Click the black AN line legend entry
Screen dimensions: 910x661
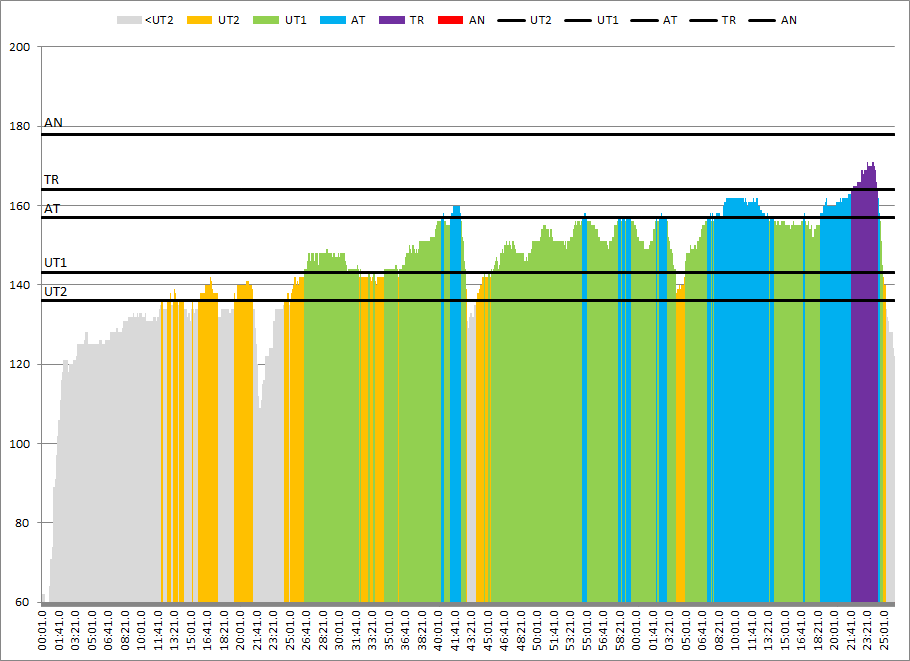point(763,20)
